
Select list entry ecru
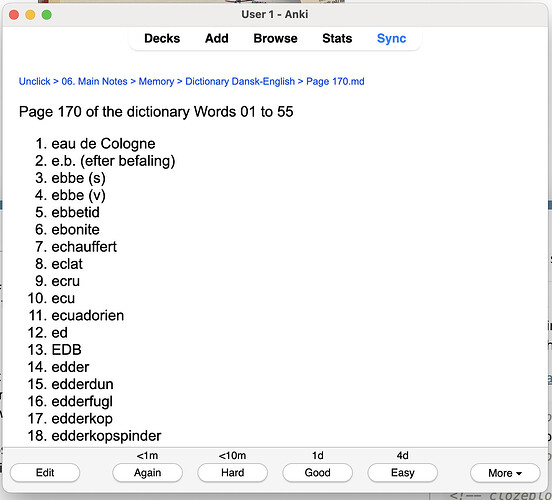point(65,281)
